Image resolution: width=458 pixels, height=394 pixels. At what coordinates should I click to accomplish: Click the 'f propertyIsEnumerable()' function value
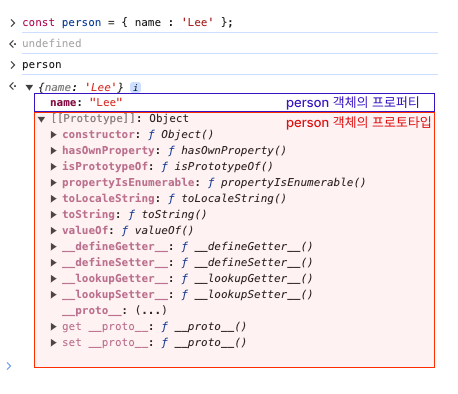[286, 182]
